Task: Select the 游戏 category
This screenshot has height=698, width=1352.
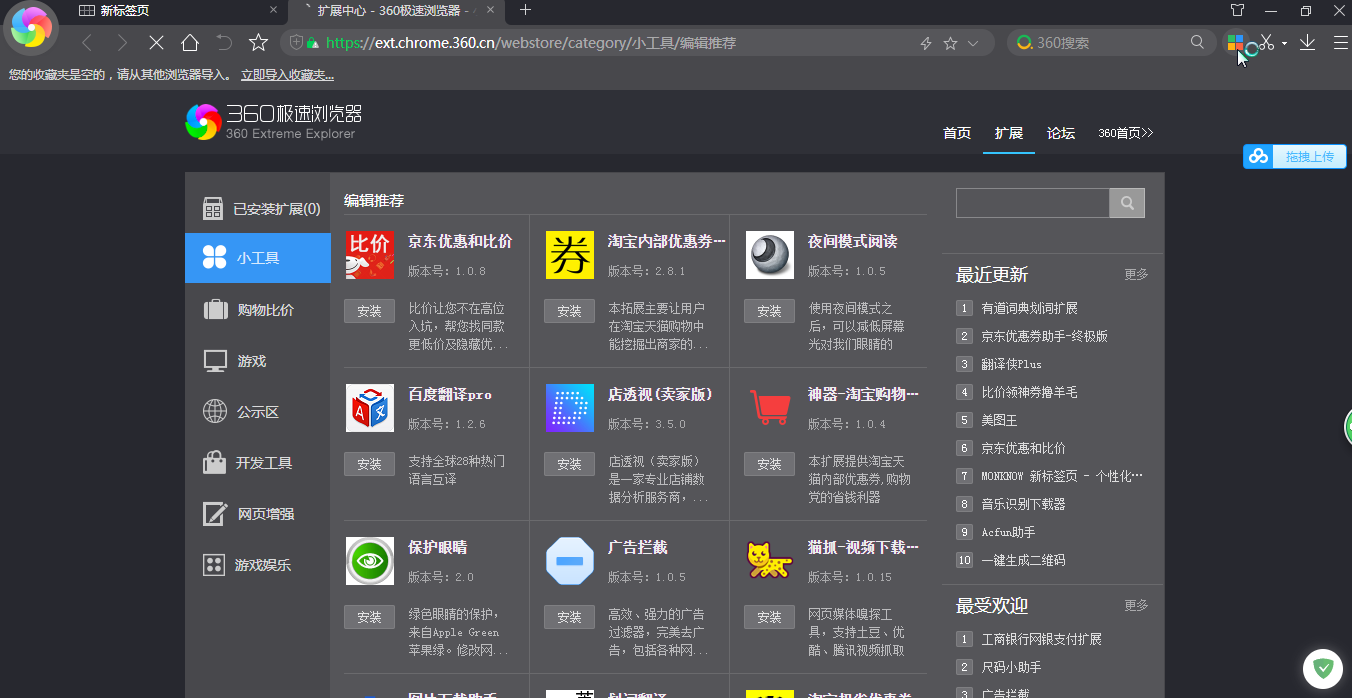Action: [258, 361]
